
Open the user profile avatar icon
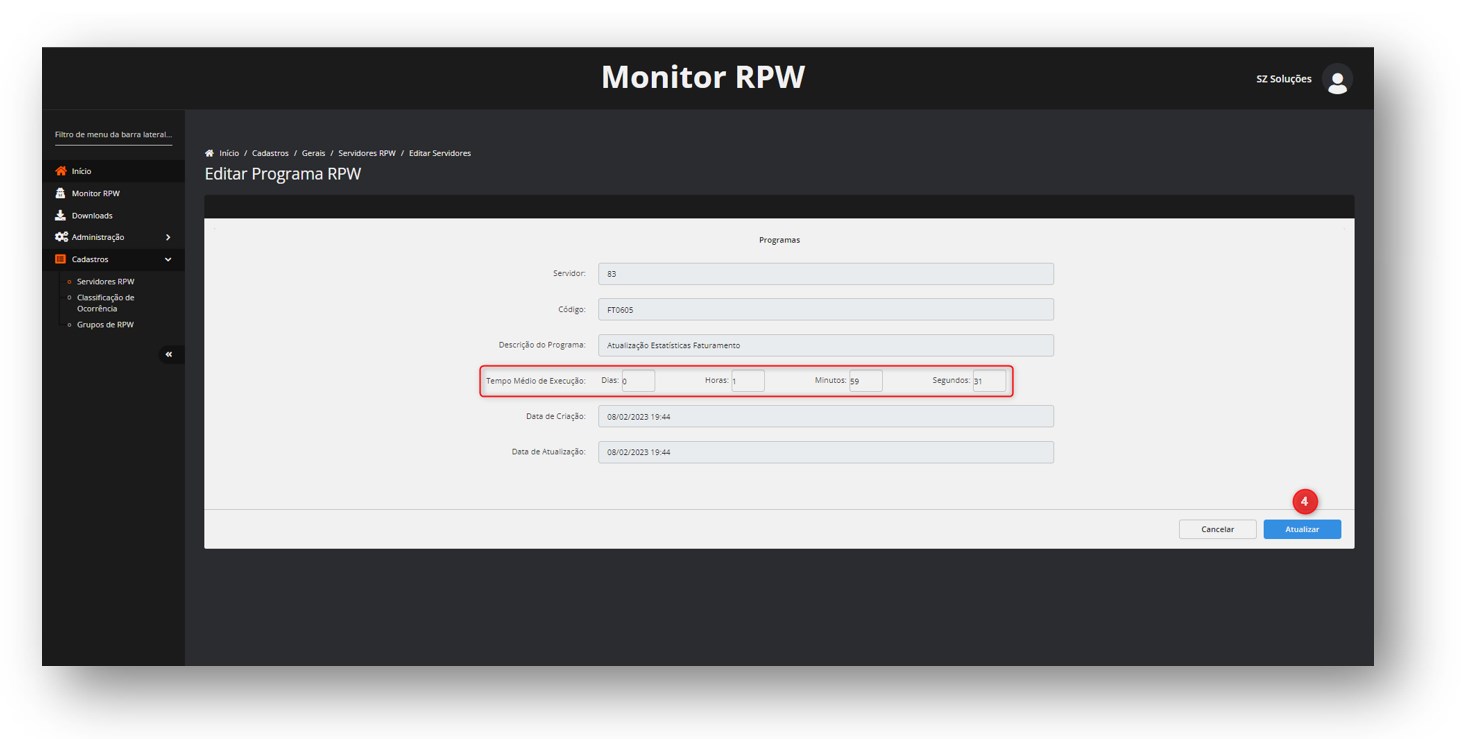1336,79
